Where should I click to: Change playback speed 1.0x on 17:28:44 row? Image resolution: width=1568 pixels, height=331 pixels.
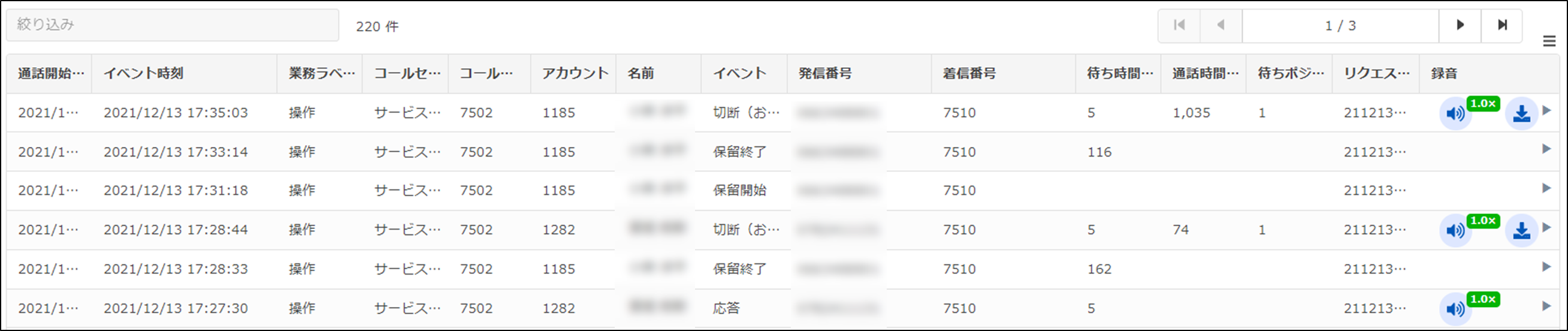tap(1483, 221)
